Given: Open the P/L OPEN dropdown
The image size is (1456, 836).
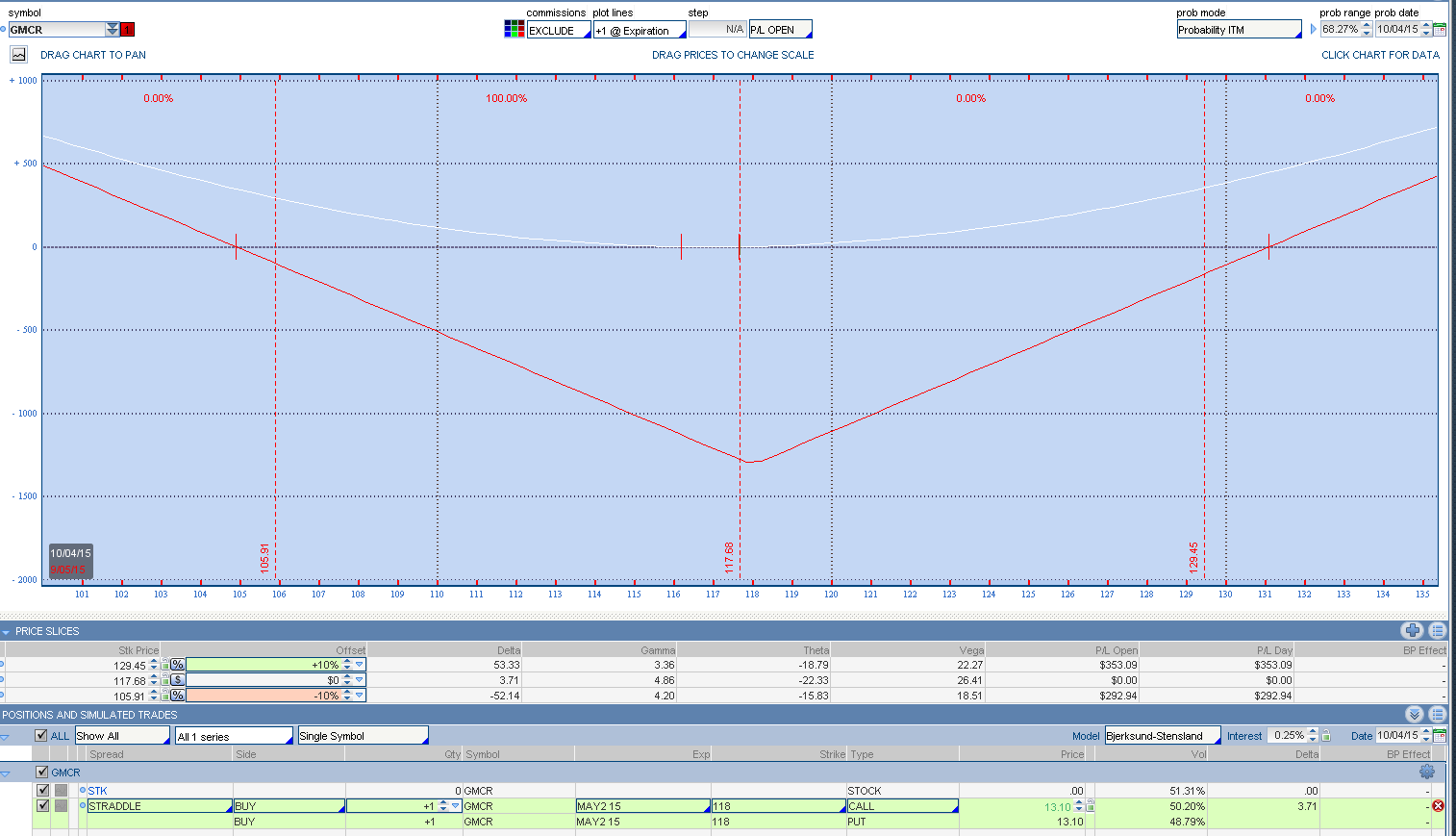Looking at the screenshot, I should click(780, 30).
